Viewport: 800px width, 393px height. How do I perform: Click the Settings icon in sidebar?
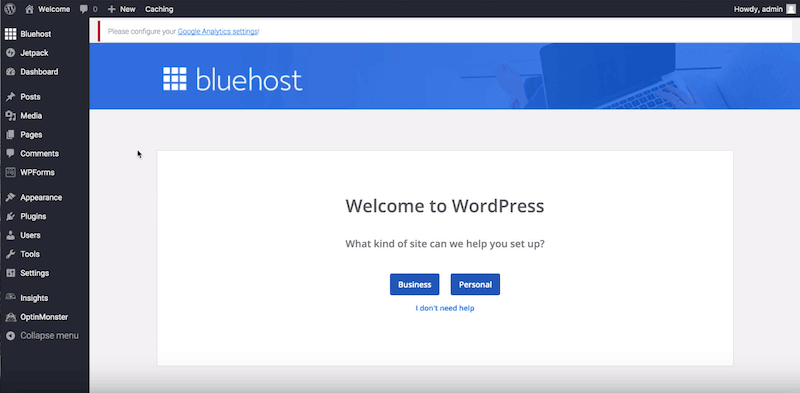(10, 273)
